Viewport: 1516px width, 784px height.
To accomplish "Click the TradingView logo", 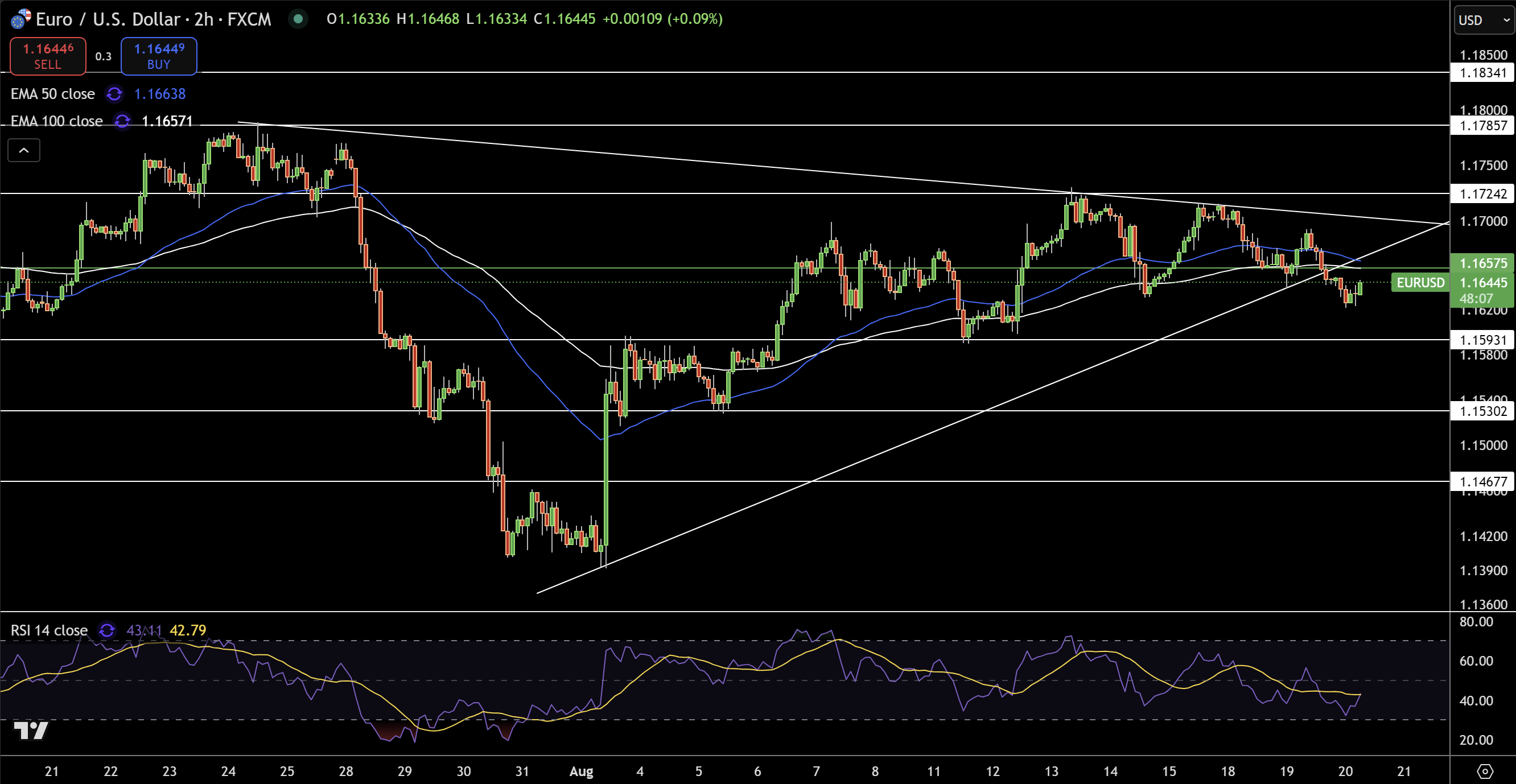I will [31, 731].
